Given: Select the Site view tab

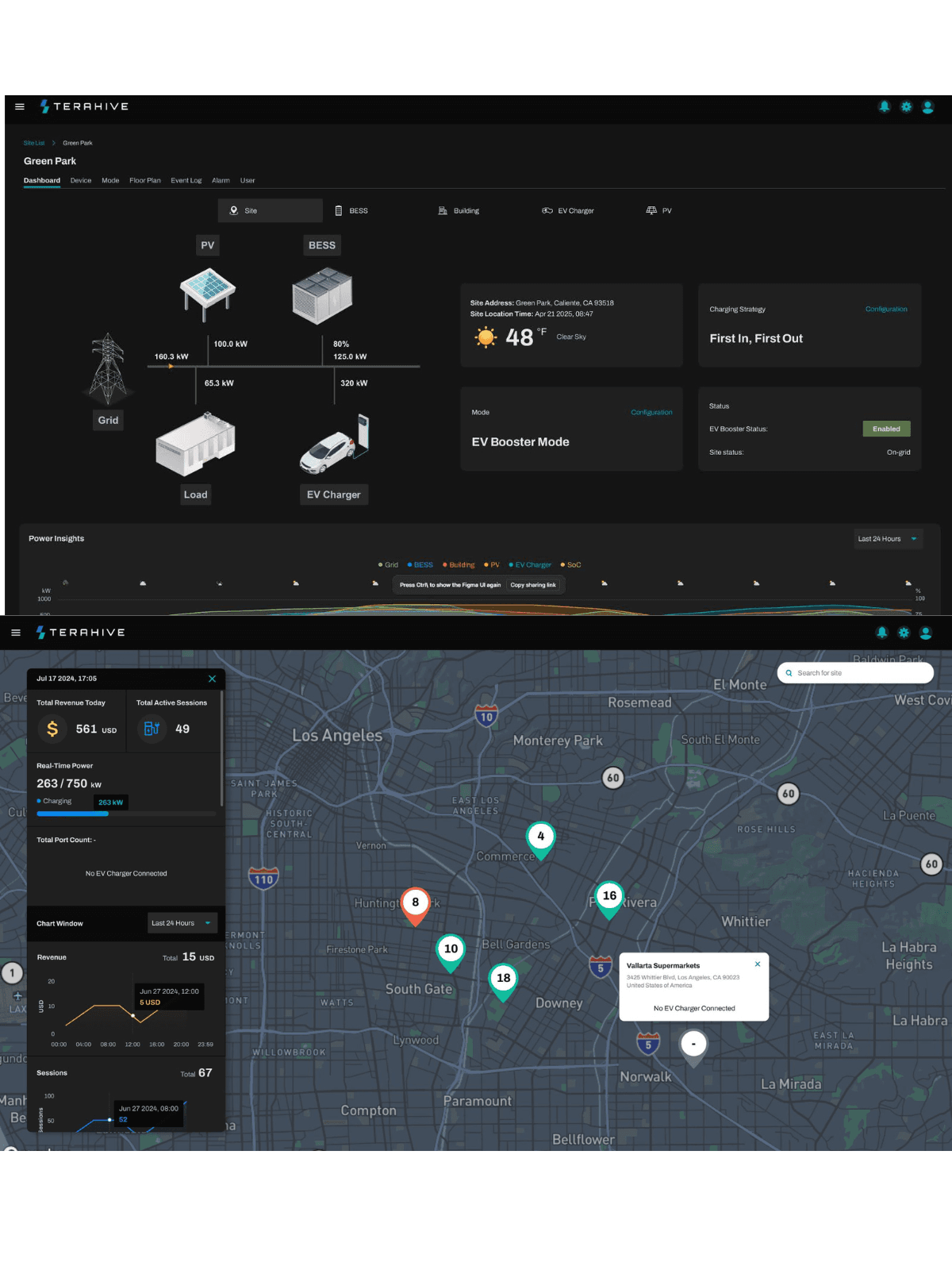Looking at the screenshot, I should [271, 210].
